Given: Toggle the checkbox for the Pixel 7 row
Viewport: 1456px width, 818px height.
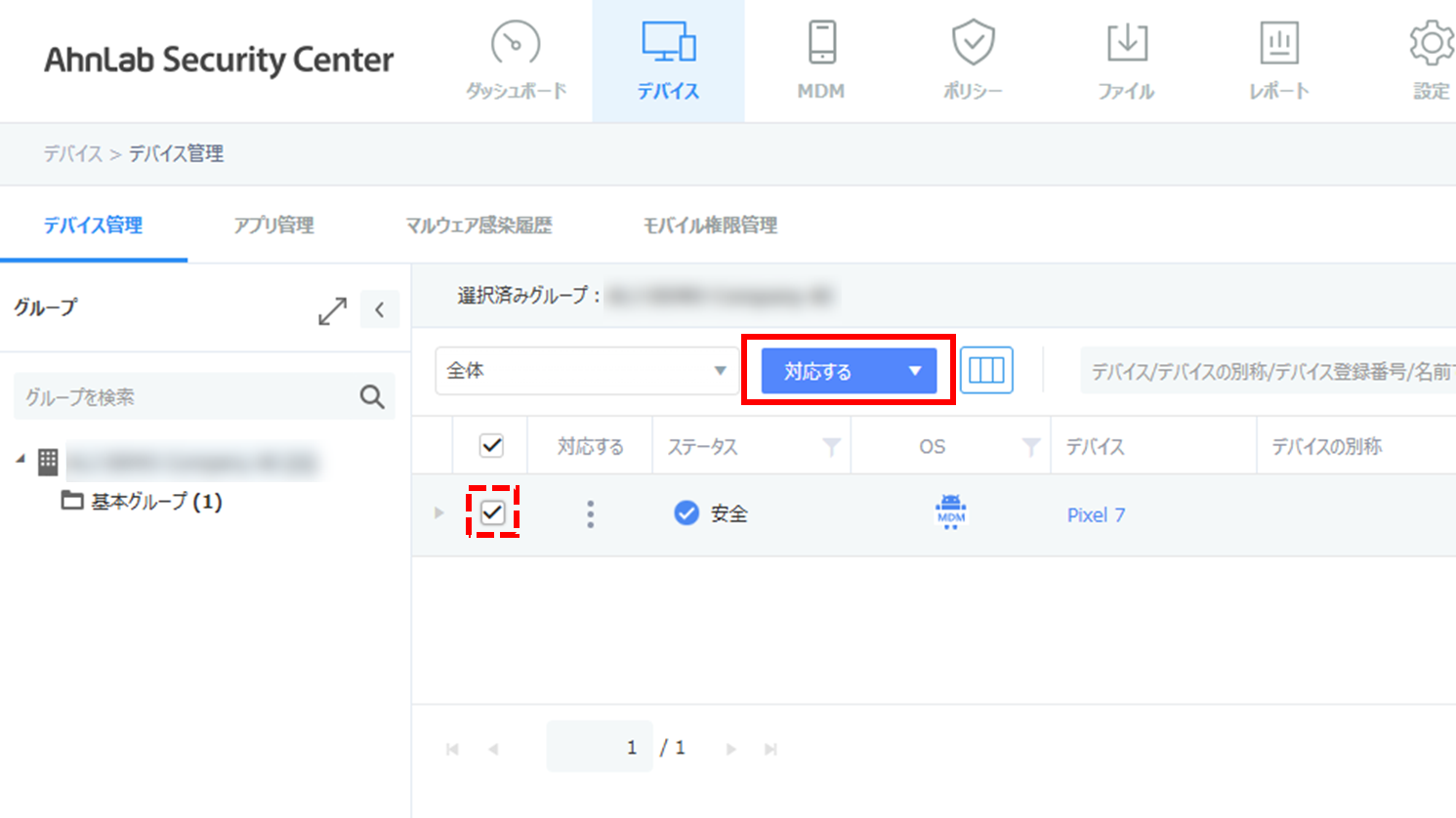Looking at the screenshot, I should 492,512.
